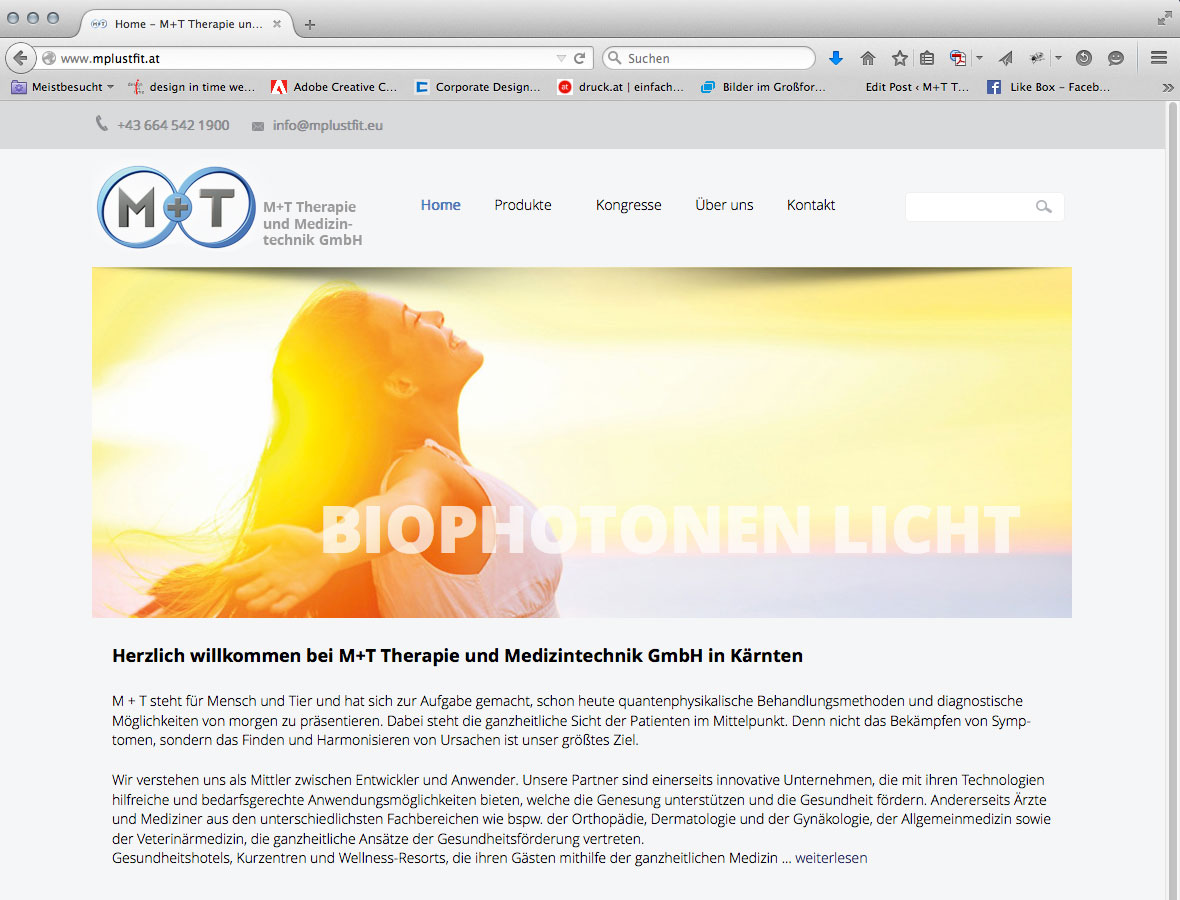Image resolution: width=1180 pixels, height=900 pixels.
Task: Bookmark this page with the star icon
Action: pyautogui.click(x=899, y=58)
